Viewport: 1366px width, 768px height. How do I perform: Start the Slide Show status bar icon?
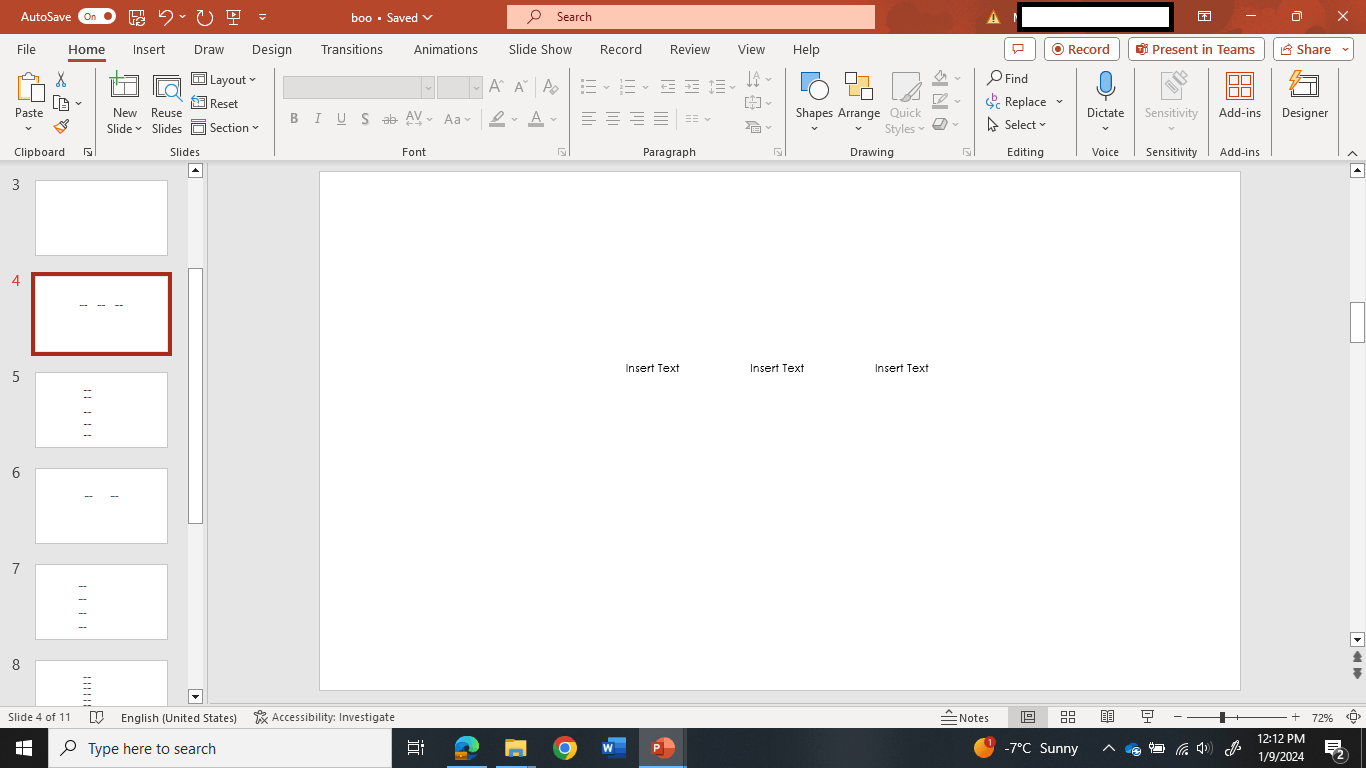[1147, 717]
